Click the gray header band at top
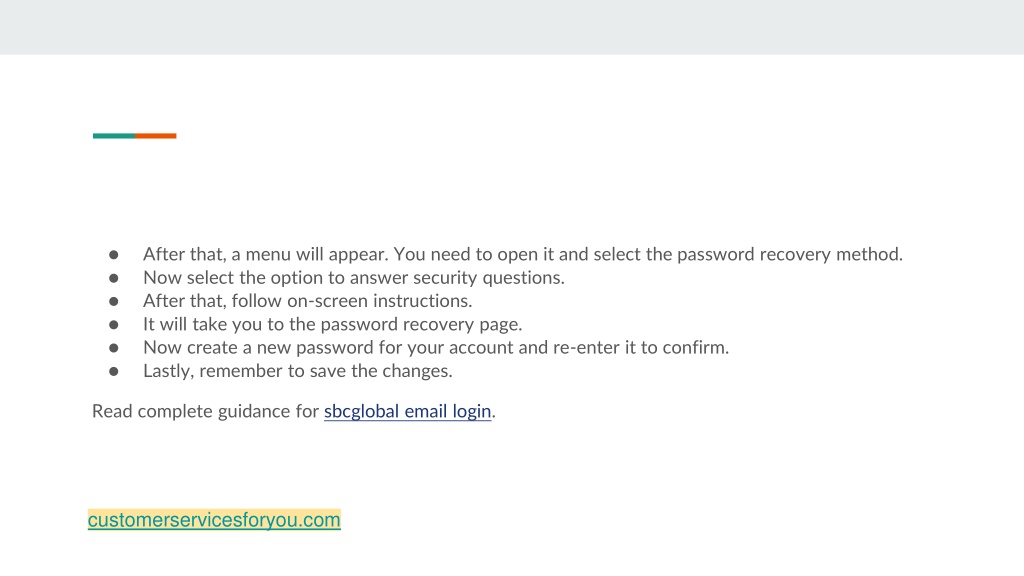1024x576 pixels. 512,27
